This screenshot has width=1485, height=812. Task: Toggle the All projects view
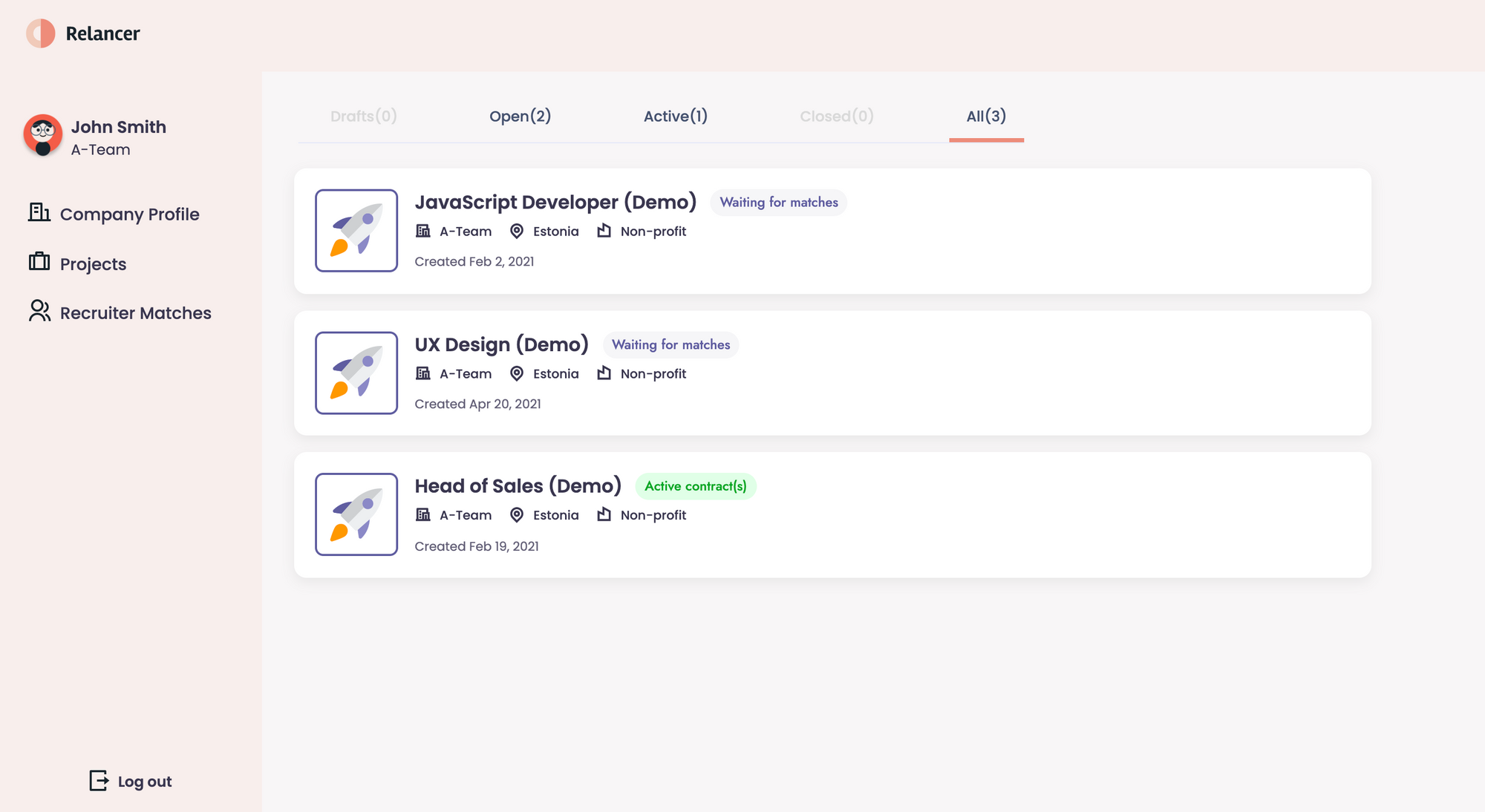click(x=986, y=116)
